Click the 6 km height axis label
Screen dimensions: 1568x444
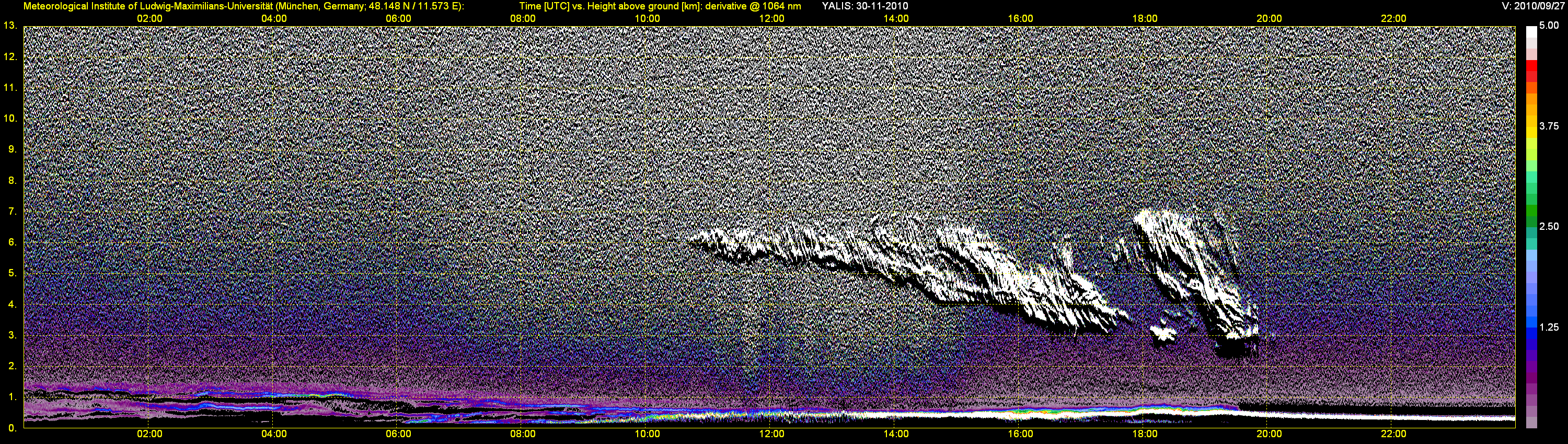(12, 242)
